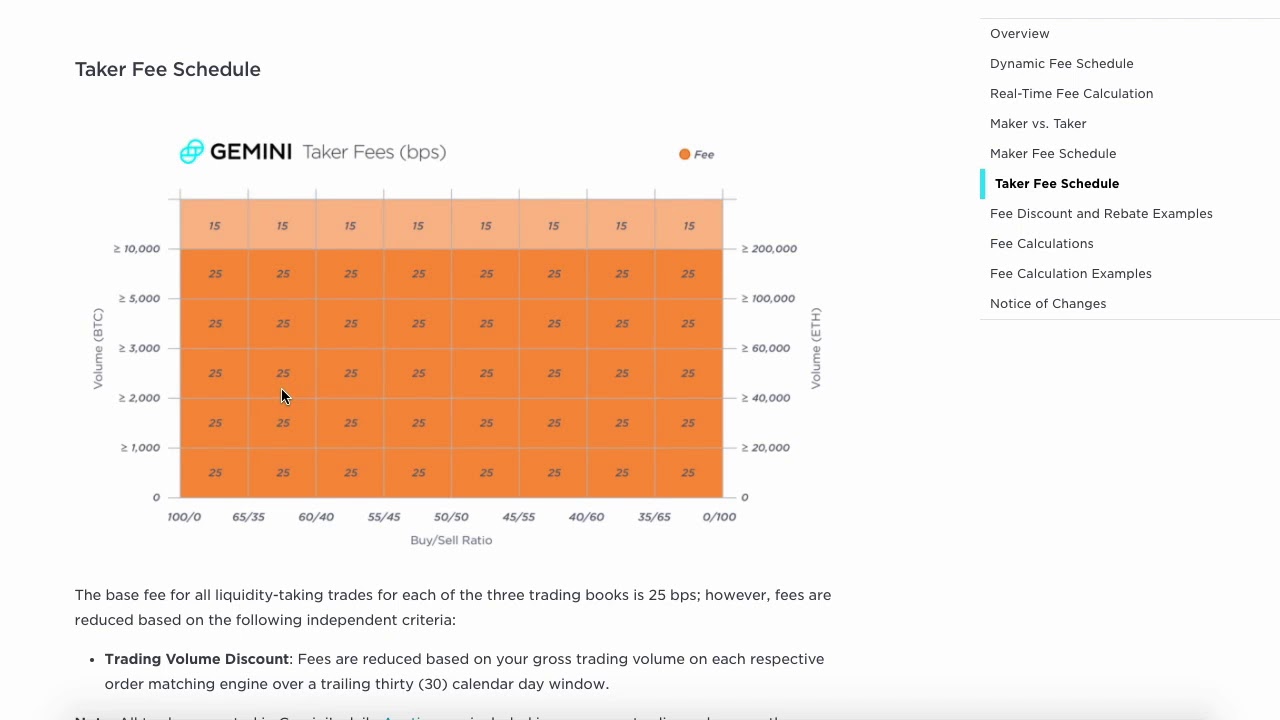Click the orange Fee legend dot
The height and width of the screenshot is (720, 1280).
point(685,154)
